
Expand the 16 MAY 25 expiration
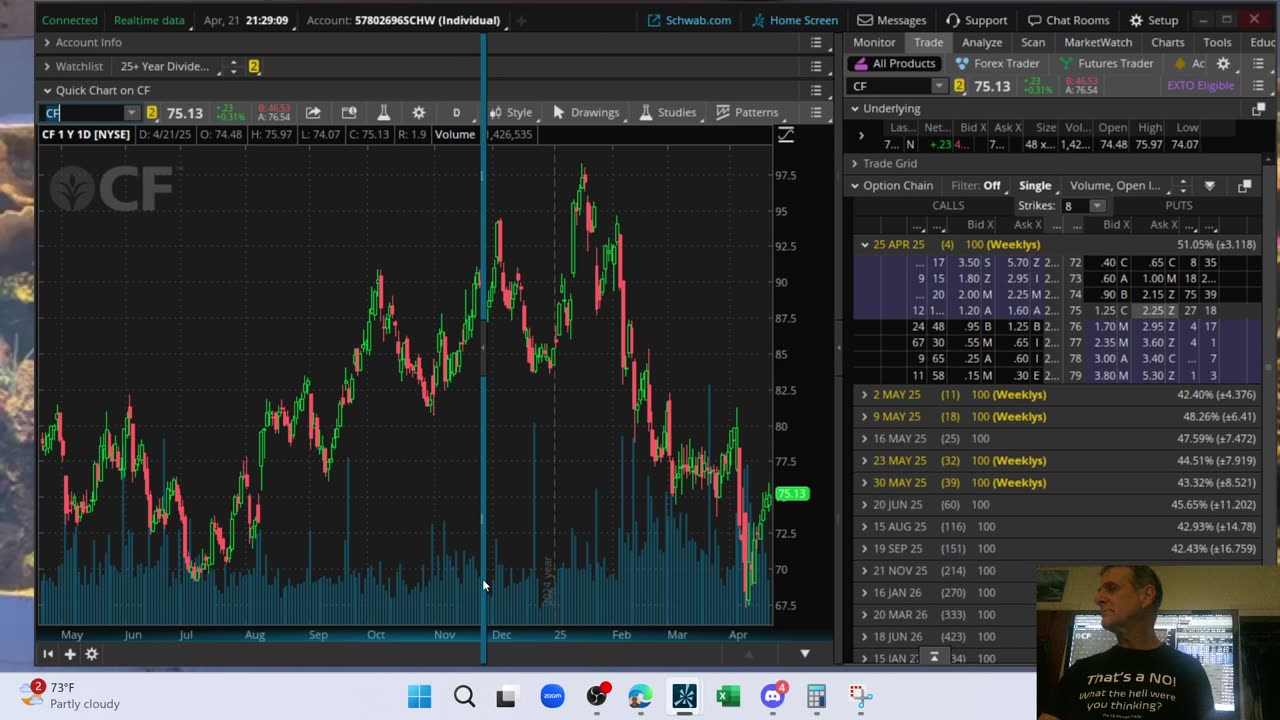click(x=864, y=438)
